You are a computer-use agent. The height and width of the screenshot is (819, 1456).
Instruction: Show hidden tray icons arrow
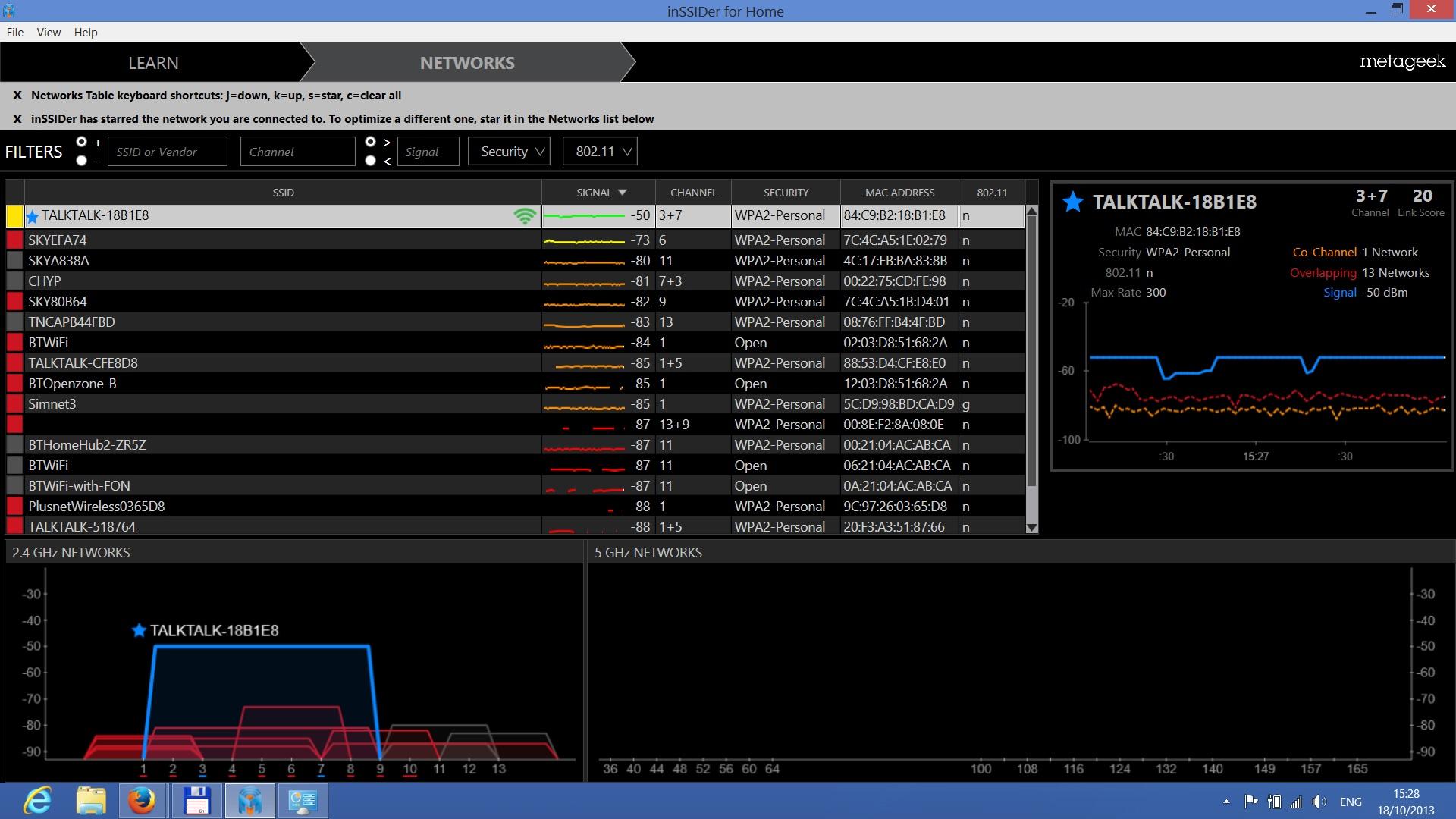(1226, 802)
